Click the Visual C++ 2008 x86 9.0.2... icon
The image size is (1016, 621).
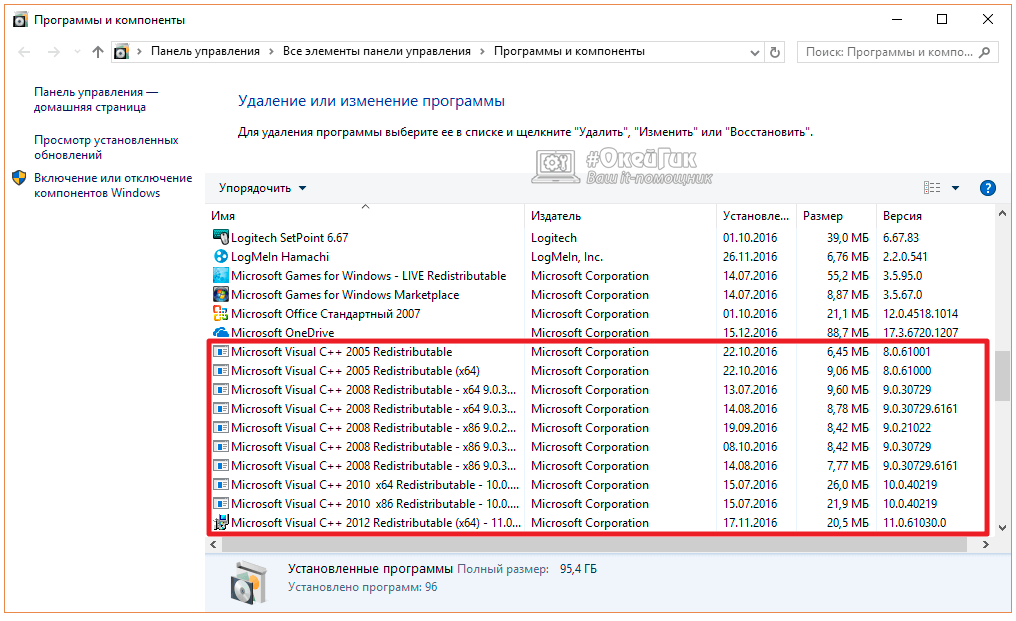point(221,428)
